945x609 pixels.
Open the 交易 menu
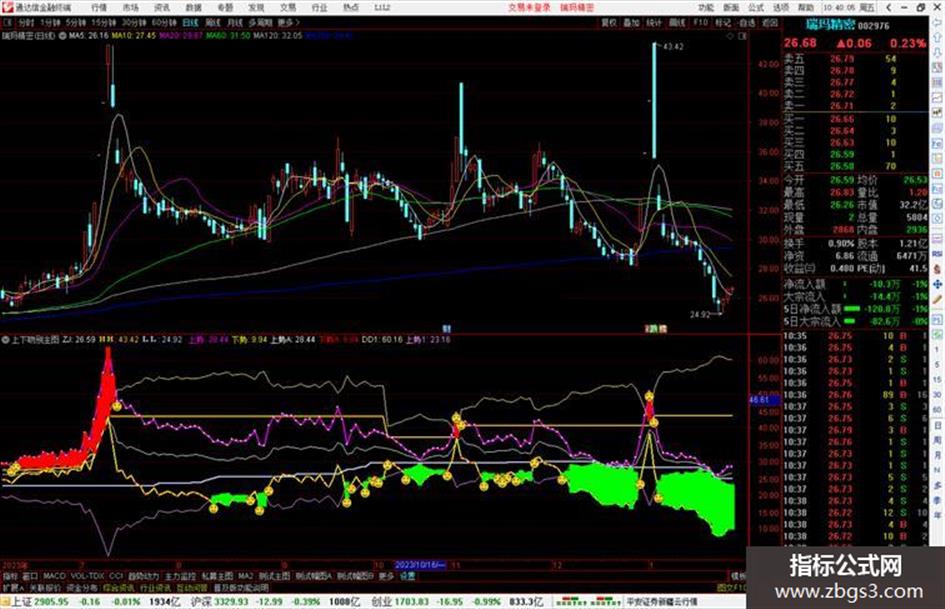[287, 8]
